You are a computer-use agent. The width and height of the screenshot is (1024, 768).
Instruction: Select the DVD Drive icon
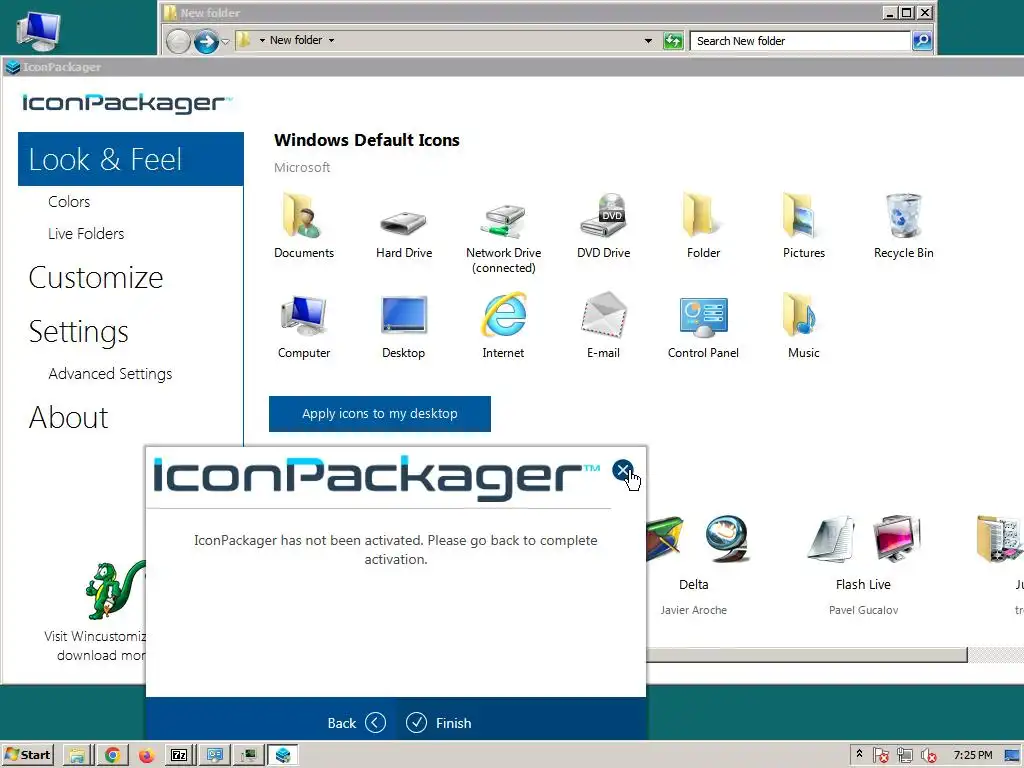point(603,215)
